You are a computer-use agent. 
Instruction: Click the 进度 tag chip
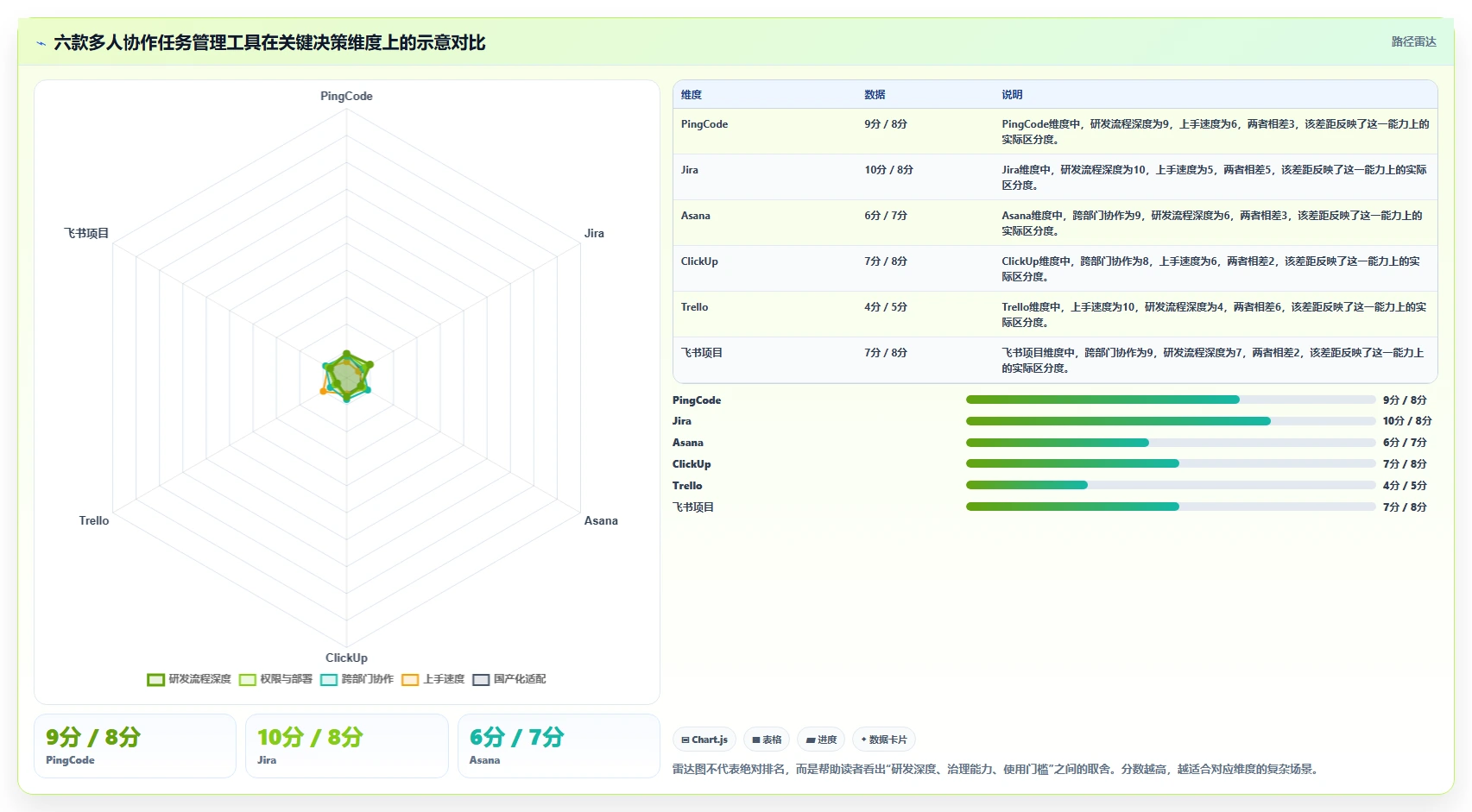pos(821,740)
